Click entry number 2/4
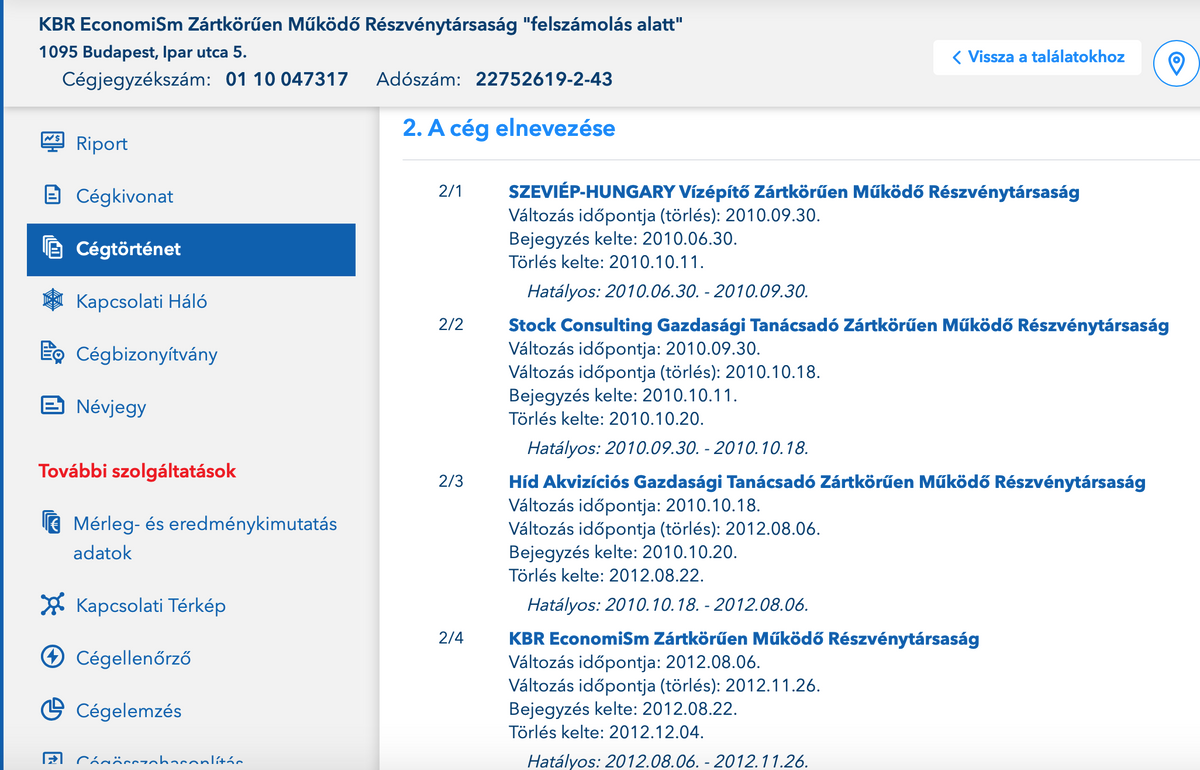This screenshot has height=770, width=1200. [x=451, y=637]
